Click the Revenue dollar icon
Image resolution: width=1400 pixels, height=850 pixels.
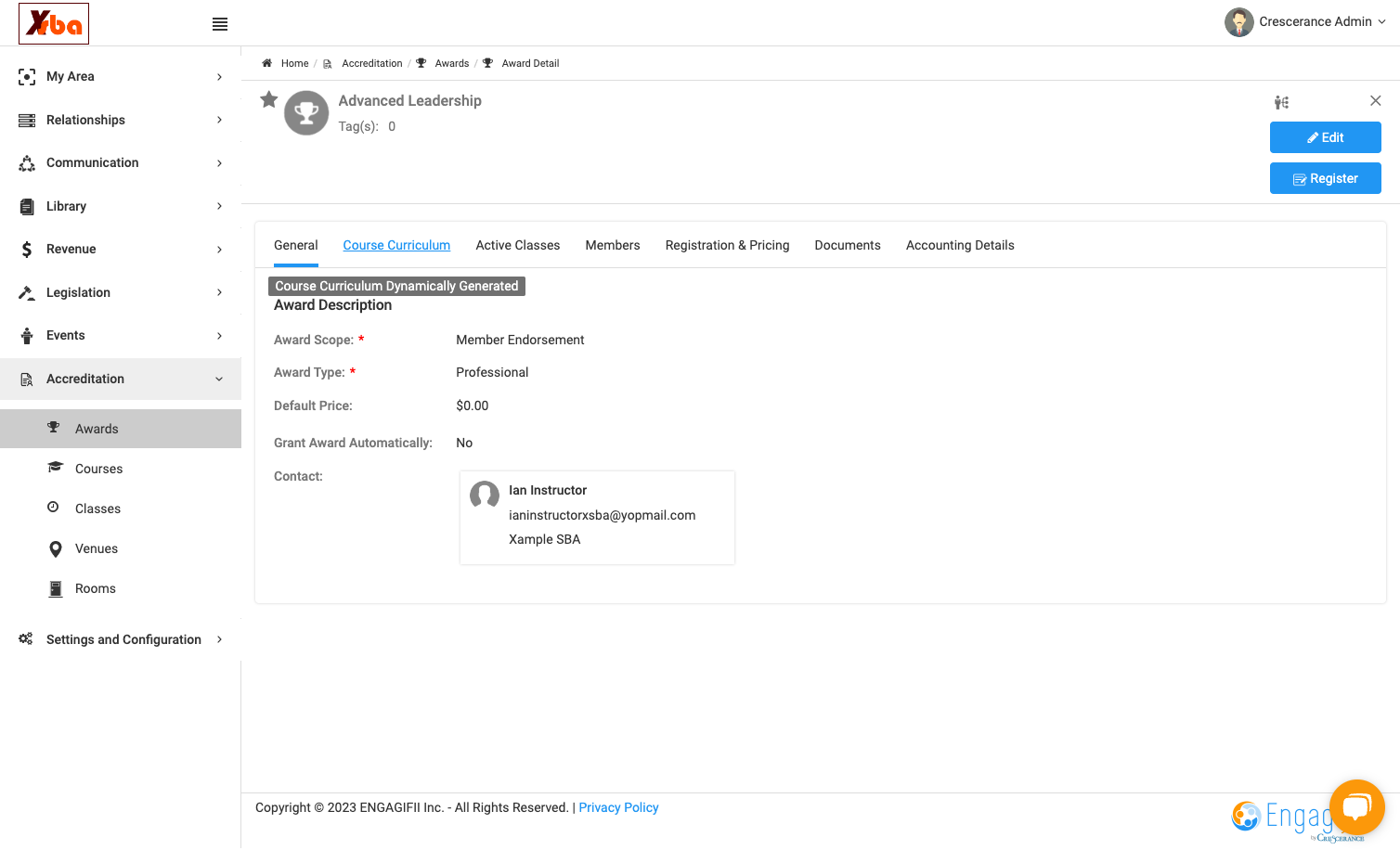pos(27,250)
